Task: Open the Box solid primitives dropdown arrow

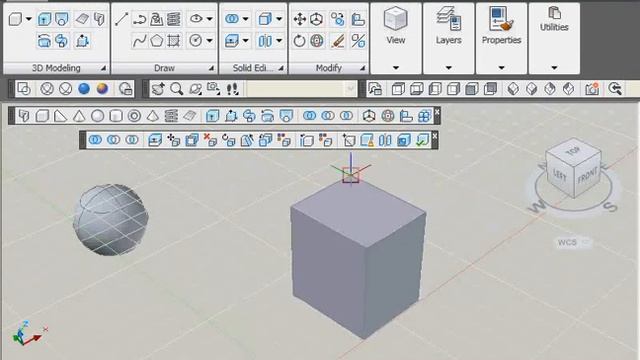Action: tap(29, 19)
